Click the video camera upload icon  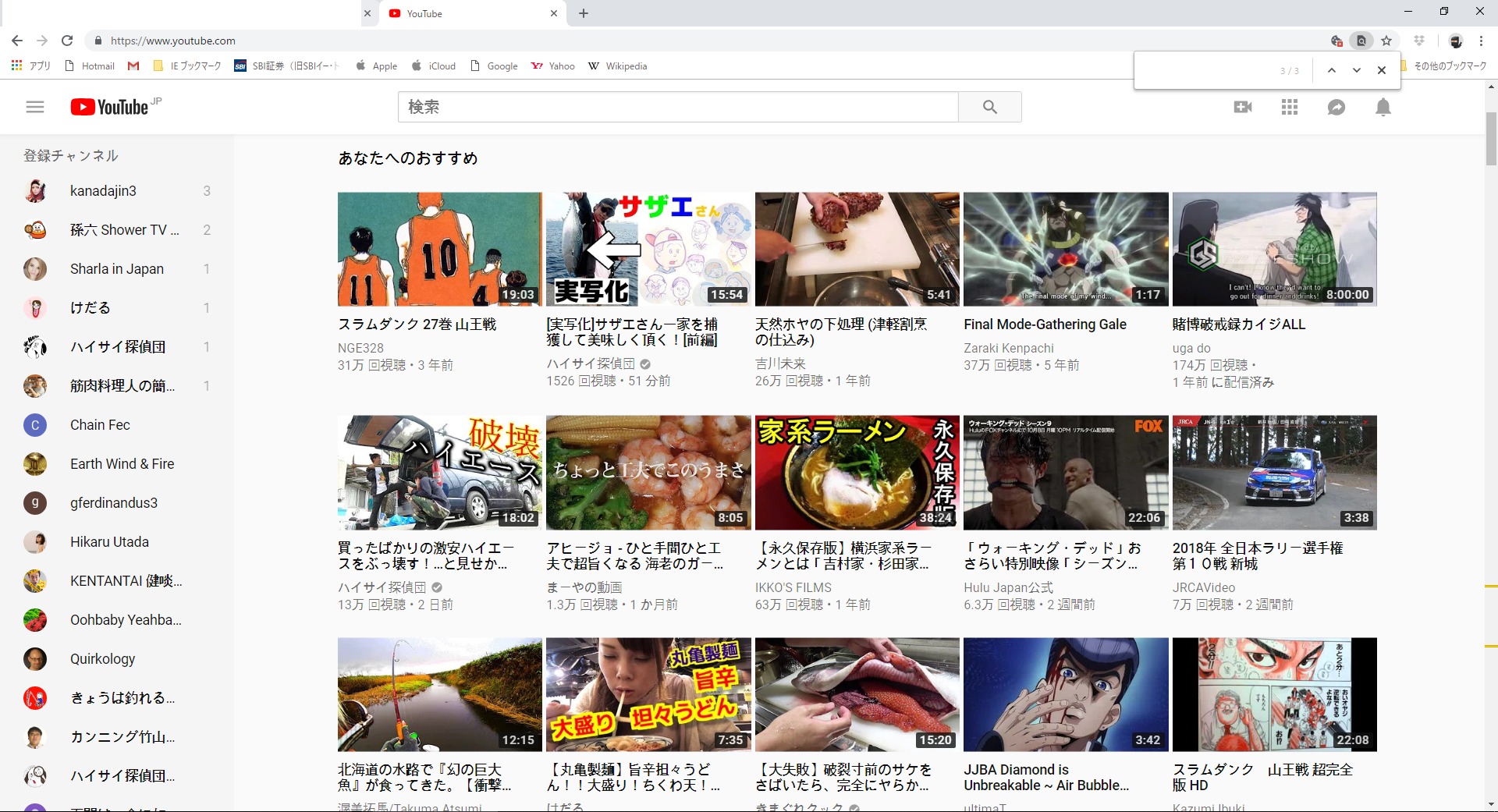click(x=1243, y=107)
